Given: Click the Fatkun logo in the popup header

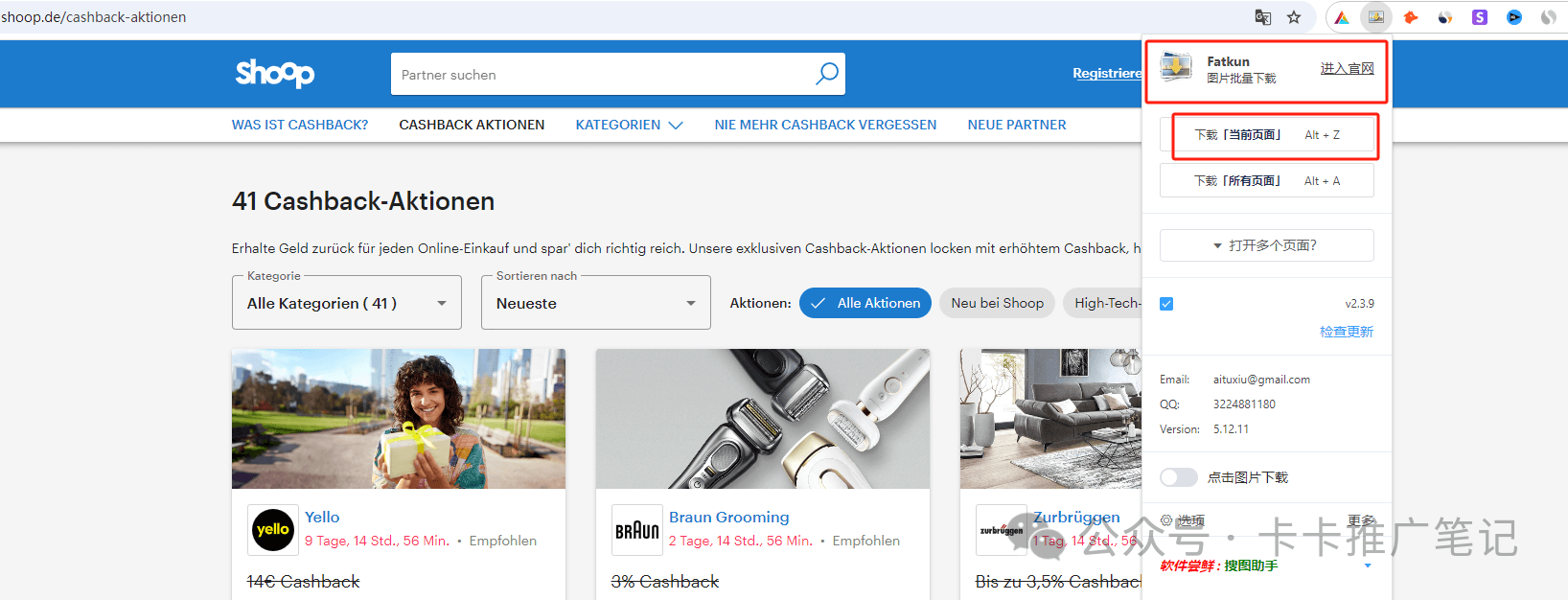Looking at the screenshot, I should (1177, 68).
